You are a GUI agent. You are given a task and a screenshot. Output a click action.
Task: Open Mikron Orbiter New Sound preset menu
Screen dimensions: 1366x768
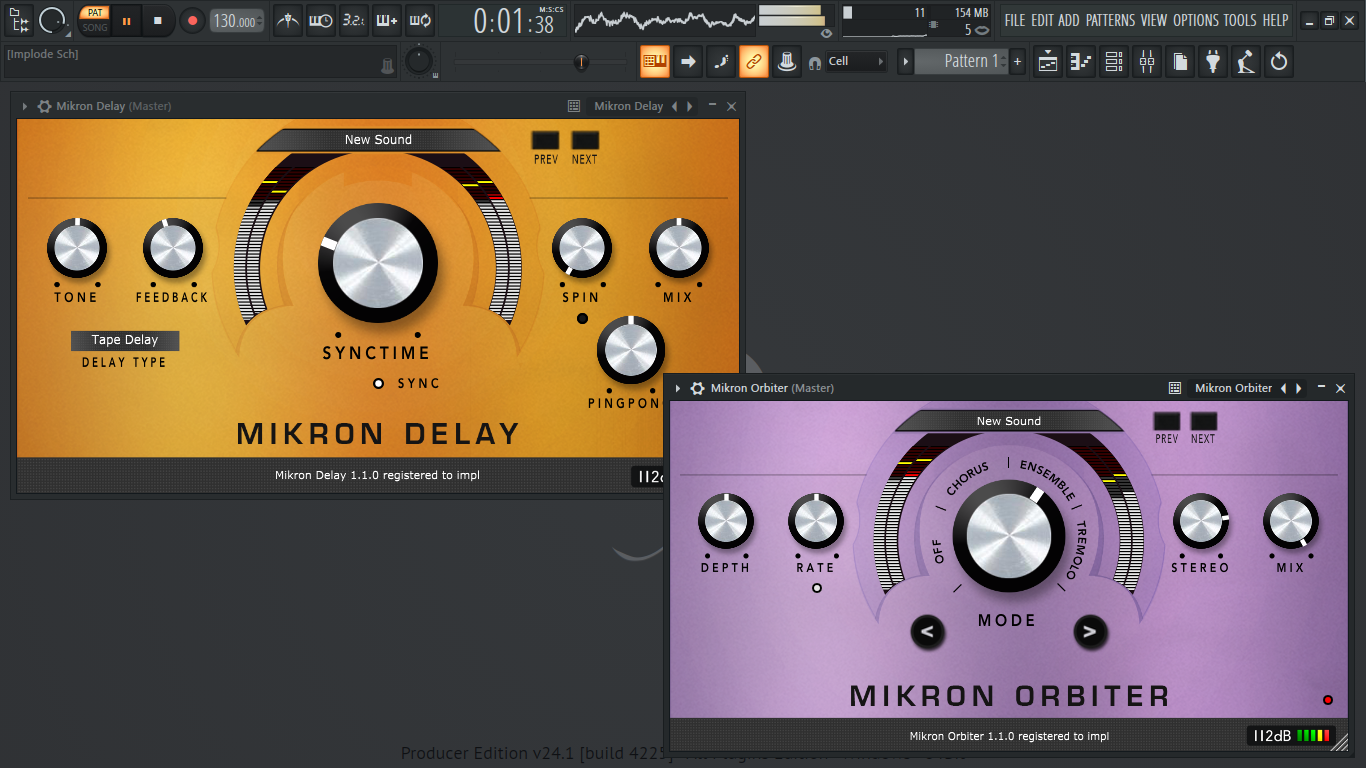coord(1009,421)
